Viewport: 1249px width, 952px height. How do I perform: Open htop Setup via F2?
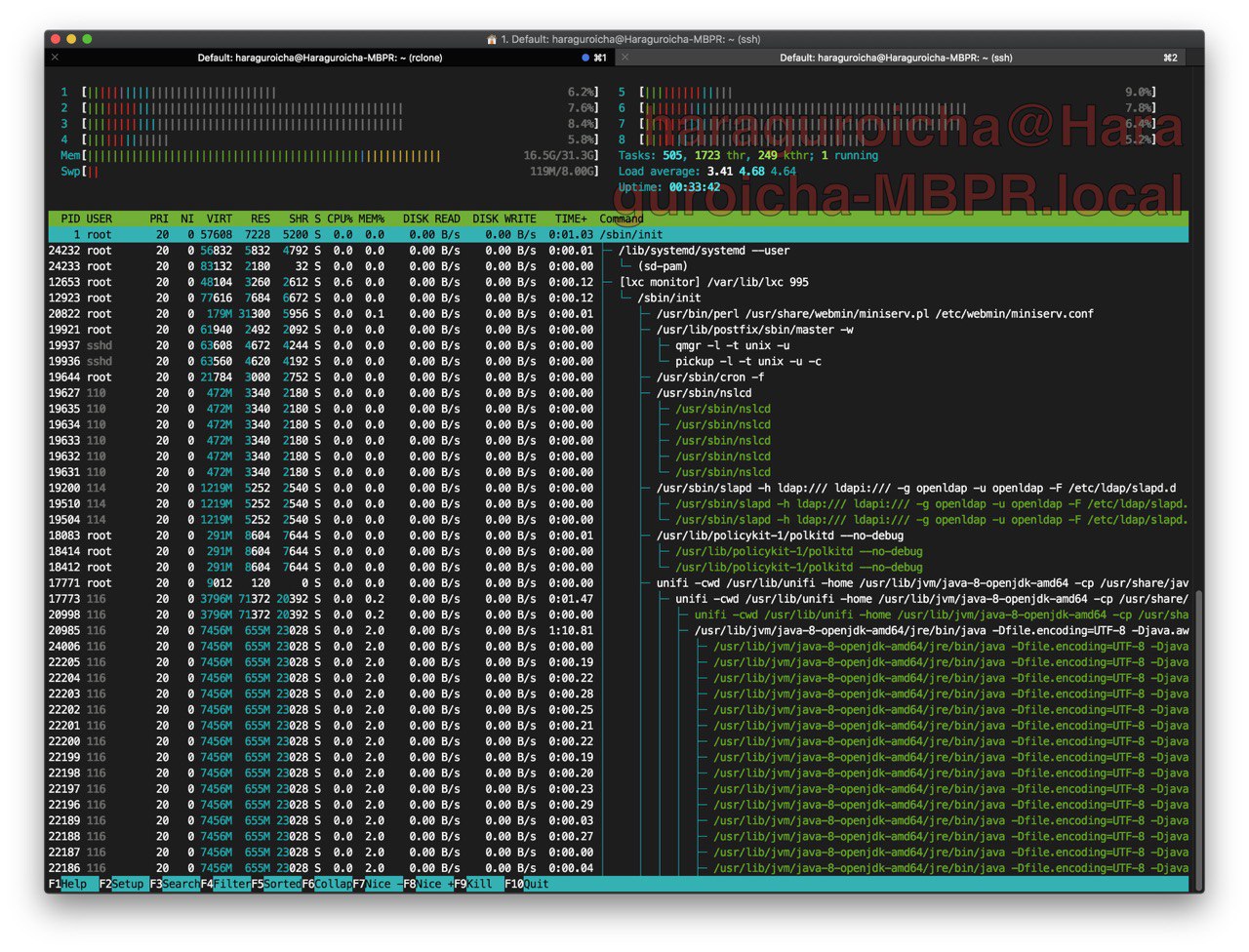click(x=122, y=884)
